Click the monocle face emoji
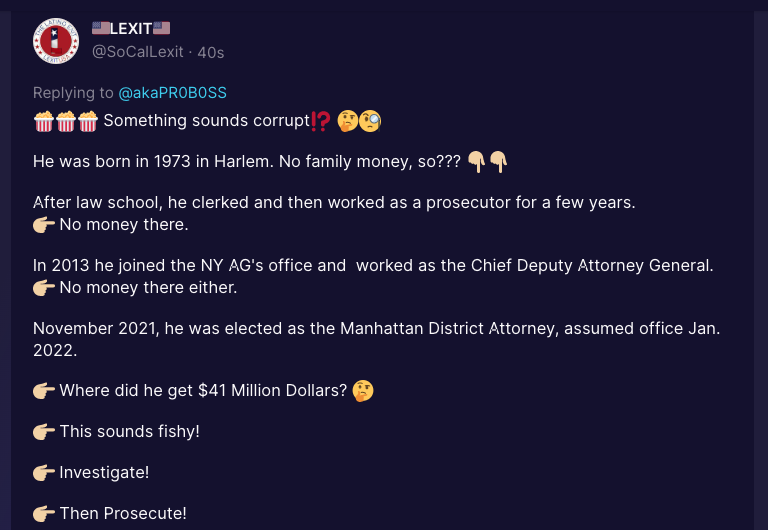This screenshot has width=768, height=530. click(x=370, y=121)
